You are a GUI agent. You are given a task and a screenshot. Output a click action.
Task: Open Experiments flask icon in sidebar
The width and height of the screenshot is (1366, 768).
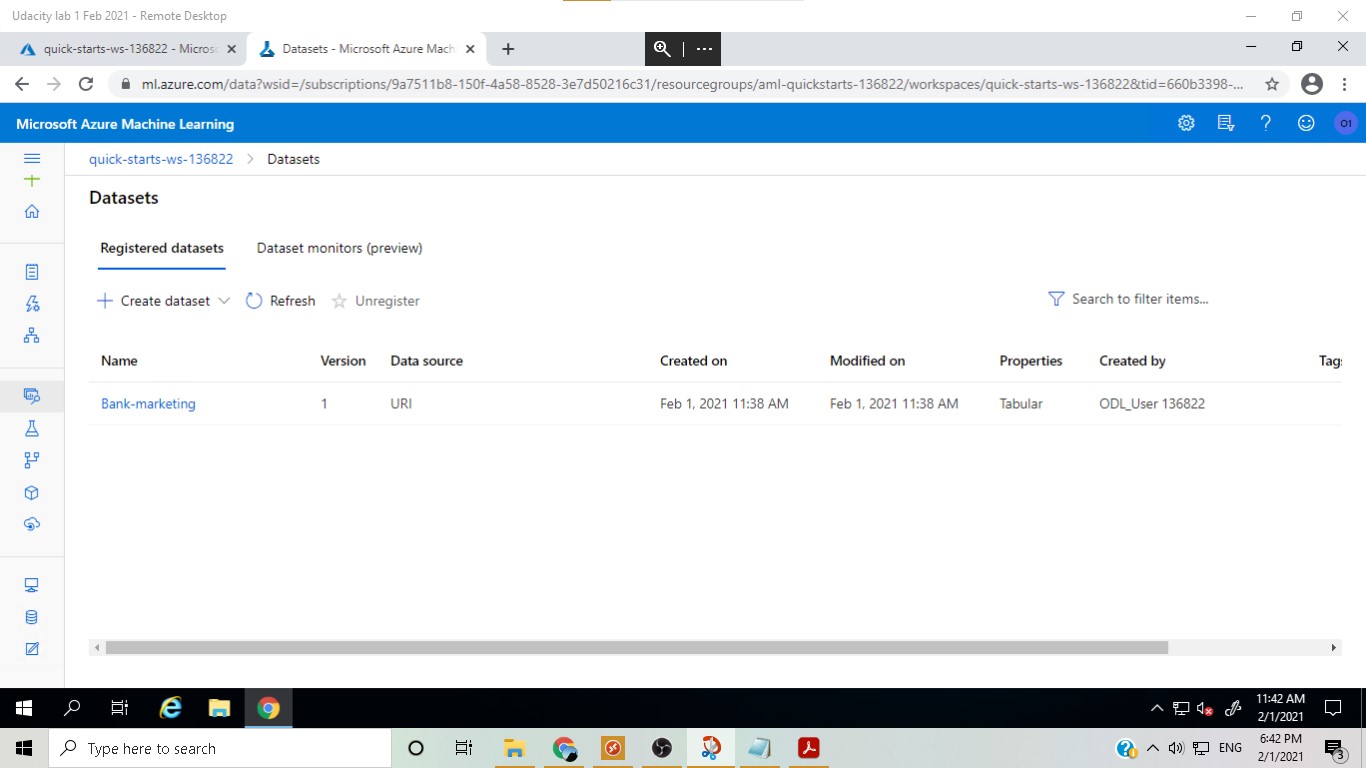pos(32,428)
